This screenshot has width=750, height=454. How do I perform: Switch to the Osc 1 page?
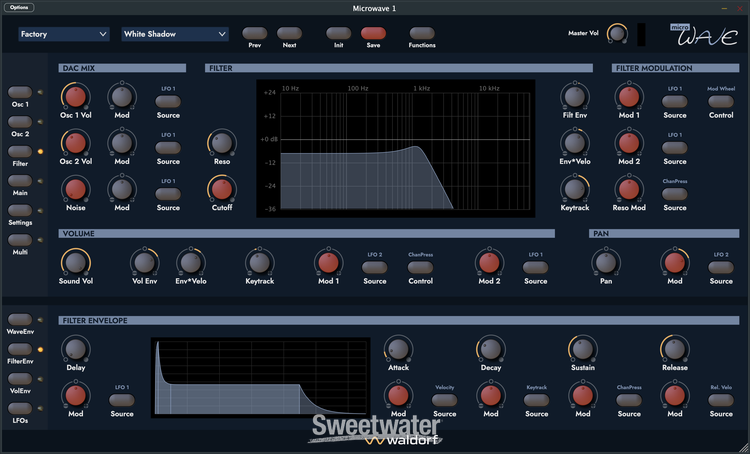point(20,92)
